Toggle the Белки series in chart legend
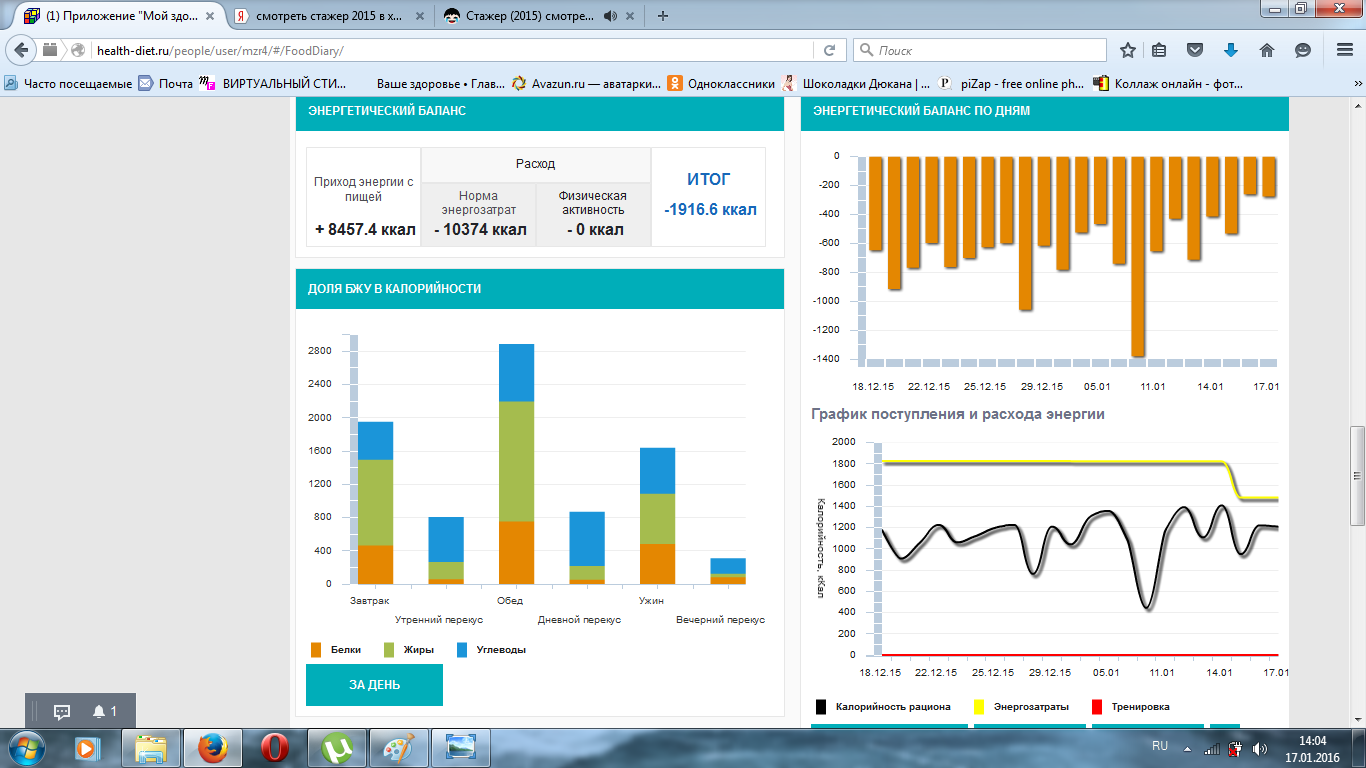Image resolution: width=1366 pixels, height=768 pixels. (x=318, y=650)
